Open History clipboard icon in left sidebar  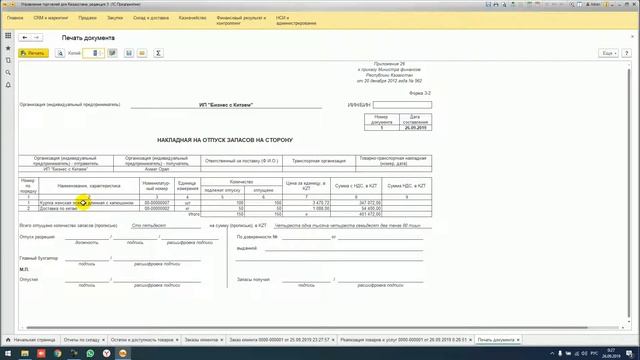click(8, 60)
